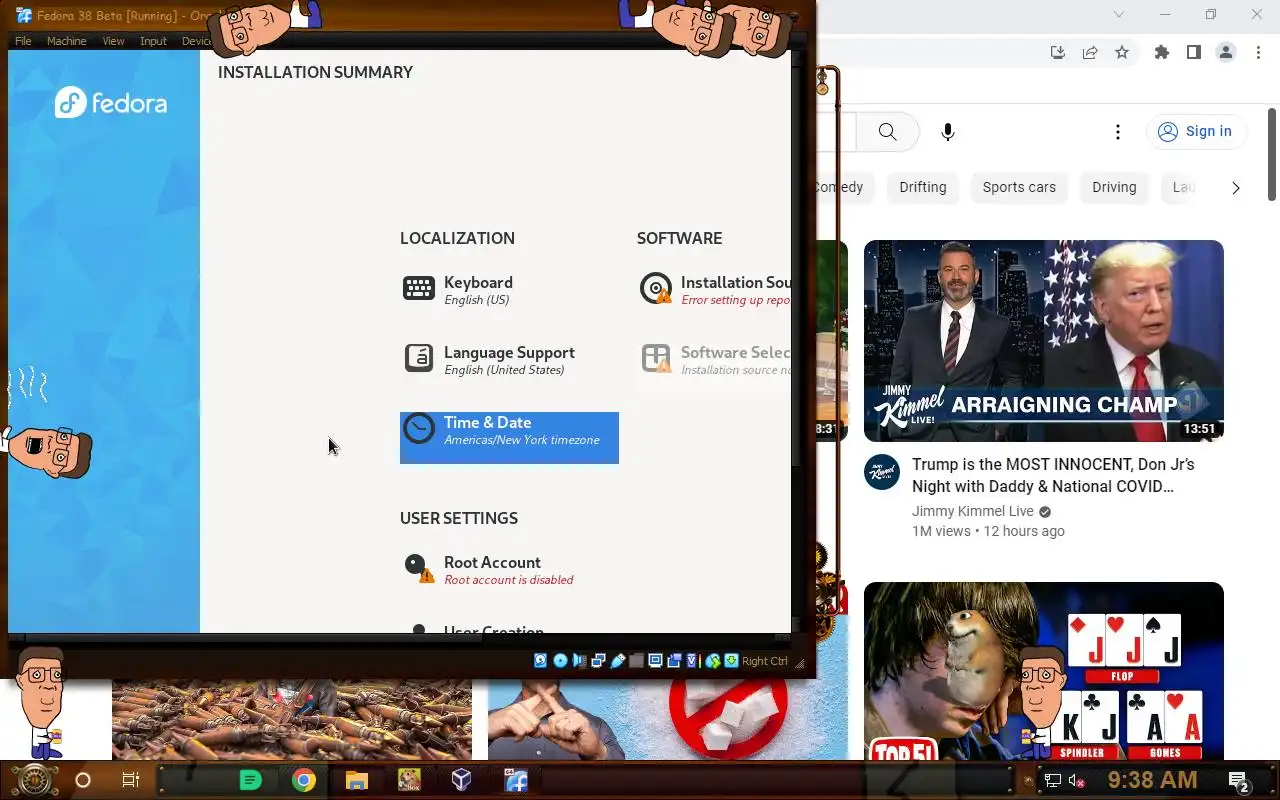Select the Driving filter chip
This screenshot has width=1280, height=800.
(x=1114, y=187)
